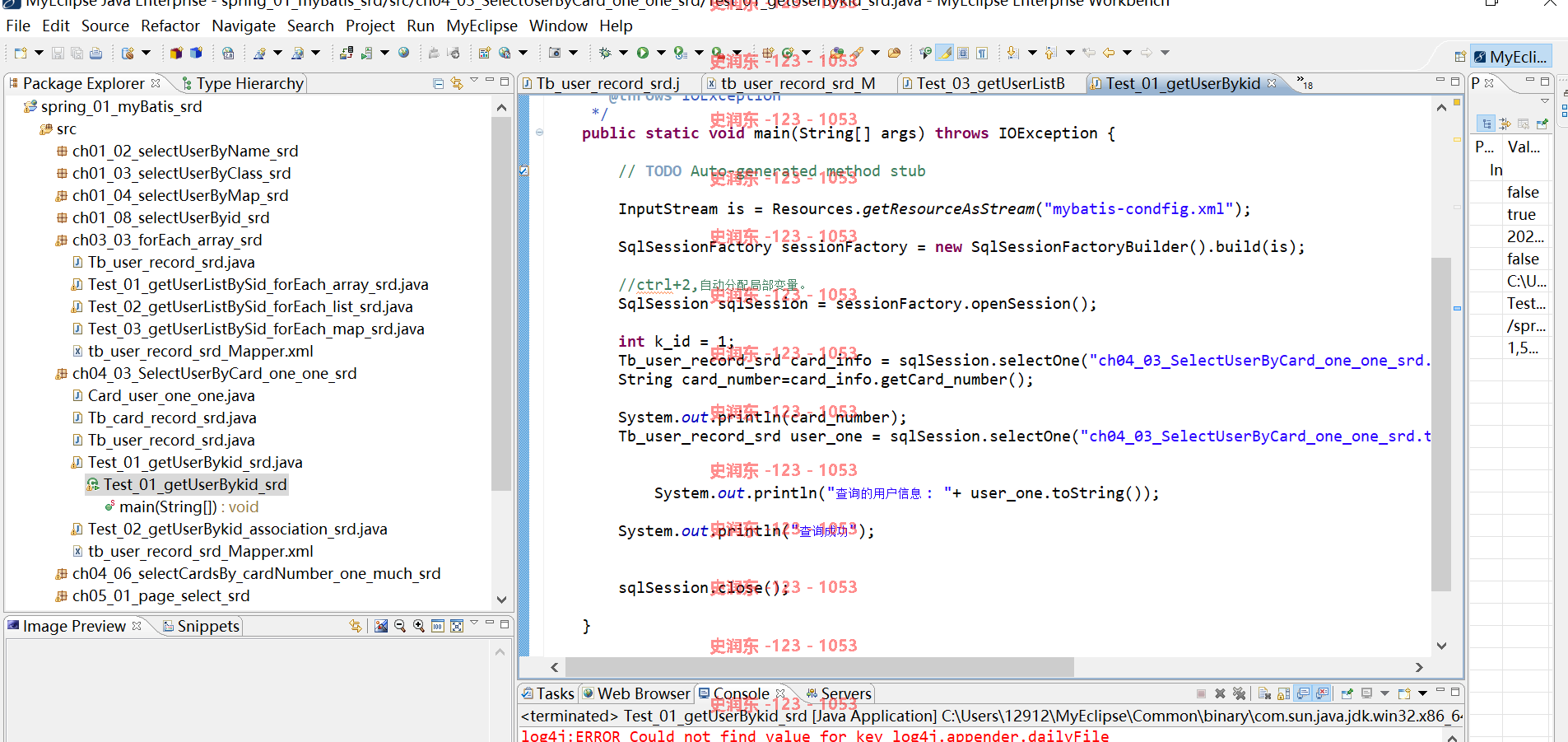Close the Test_01_getUserBykid editor tab
1568x742 pixels.
[1272, 82]
